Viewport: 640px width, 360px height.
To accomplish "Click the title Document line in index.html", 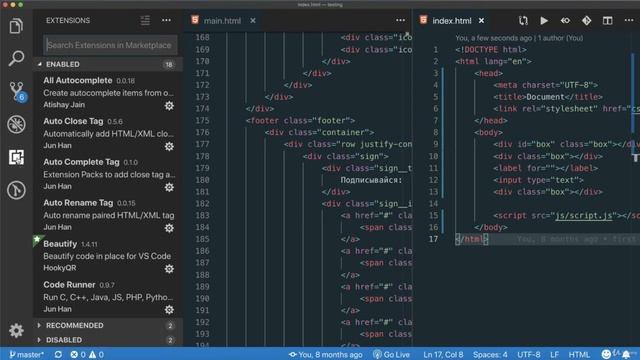I will pos(548,97).
